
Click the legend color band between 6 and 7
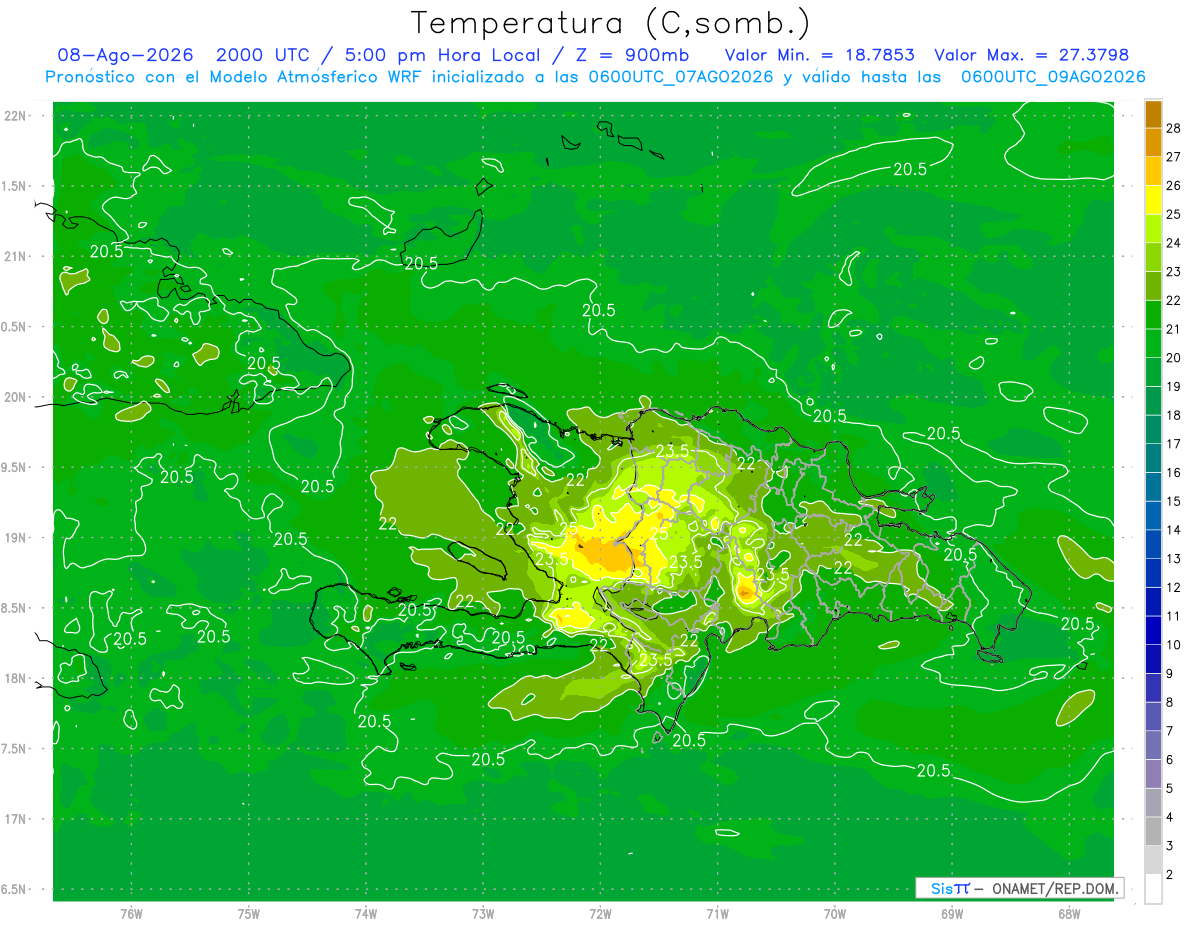(x=1153, y=745)
